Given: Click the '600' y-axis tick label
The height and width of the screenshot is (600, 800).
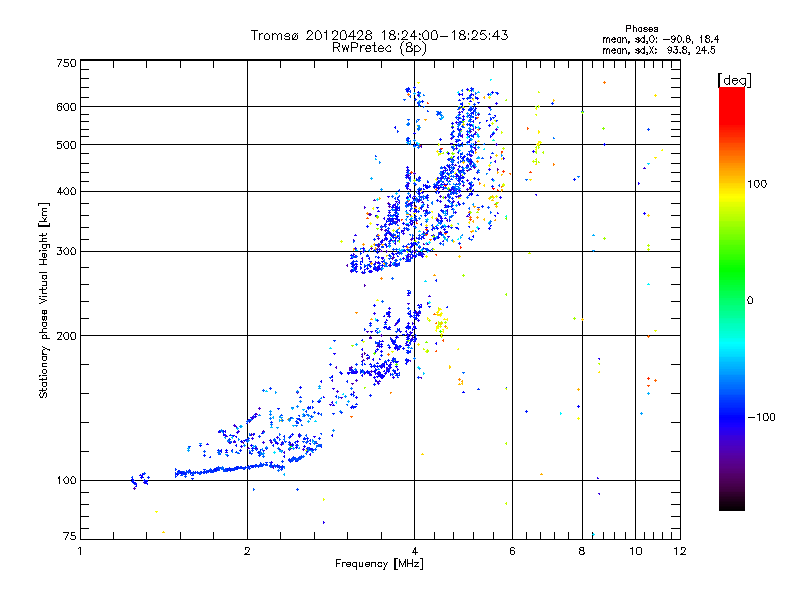Looking at the screenshot, I should tap(66, 107).
